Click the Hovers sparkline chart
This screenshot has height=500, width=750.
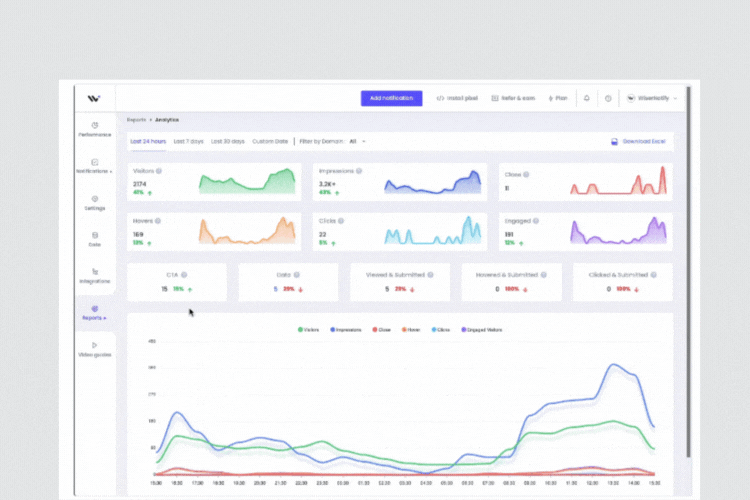247,231
